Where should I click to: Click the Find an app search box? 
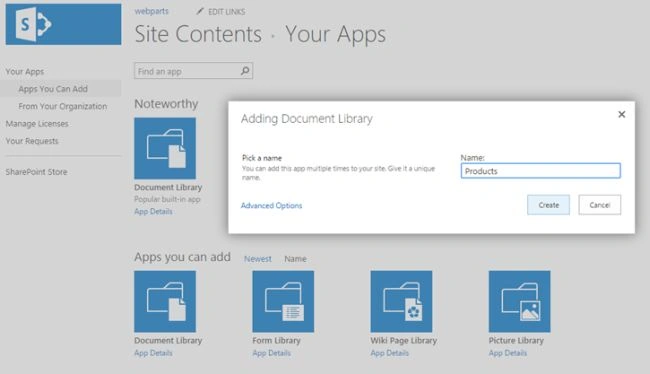pyautogui.click(x=193, y=71)
